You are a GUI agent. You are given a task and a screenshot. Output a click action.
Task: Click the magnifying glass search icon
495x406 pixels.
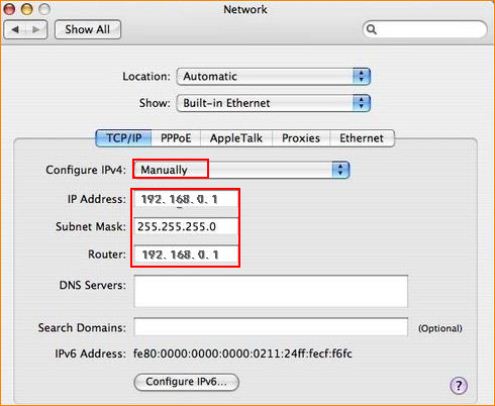[x=371, y=30]
